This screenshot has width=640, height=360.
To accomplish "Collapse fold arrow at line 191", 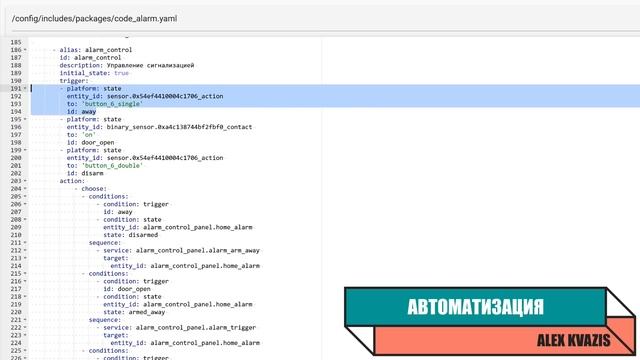I will pos(25,89).
